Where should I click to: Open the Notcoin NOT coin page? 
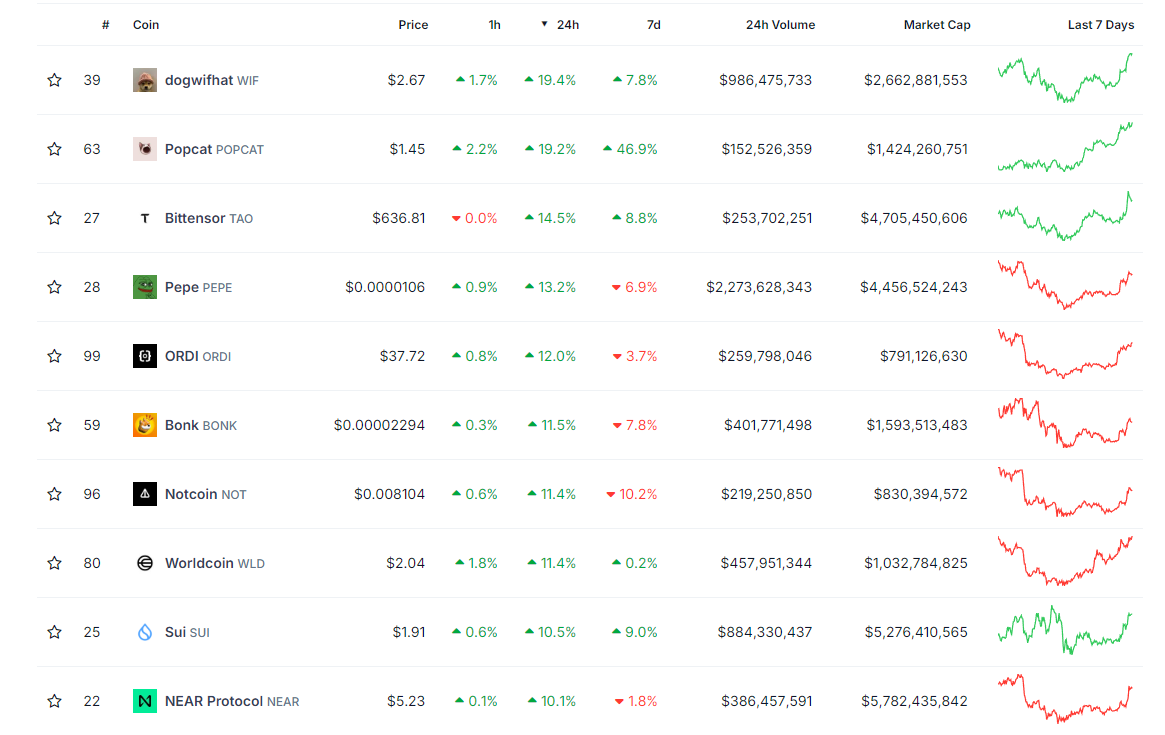pos(205,494)
